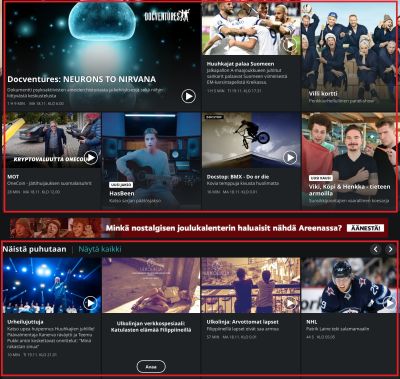
Task: Play the NHL Patrik Laine clip
Action: pos(390,303)
